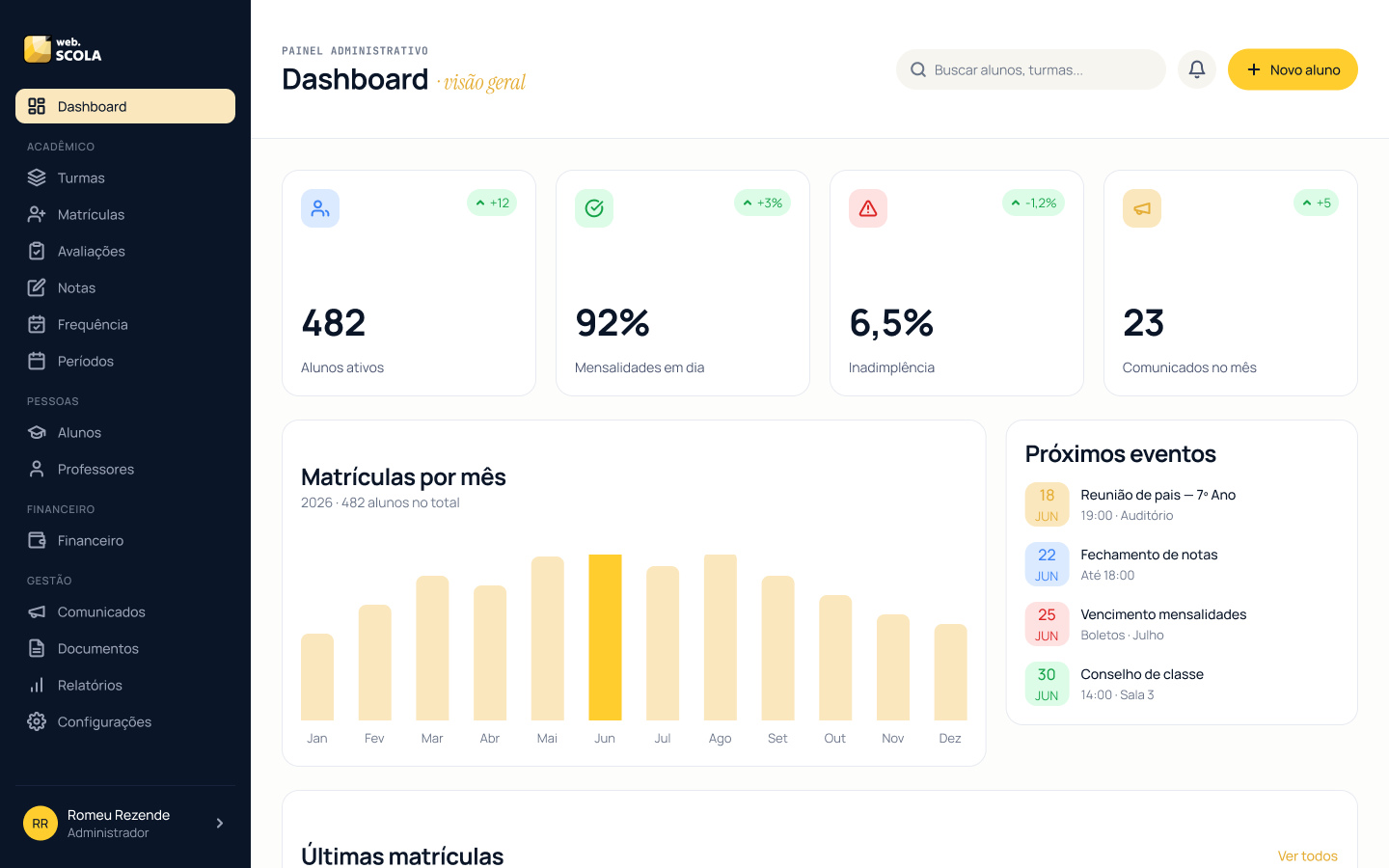The width and height of the screenshot is (1389, 868).
Task: Open the Financeiro section
Action: (x=125, y=540)
